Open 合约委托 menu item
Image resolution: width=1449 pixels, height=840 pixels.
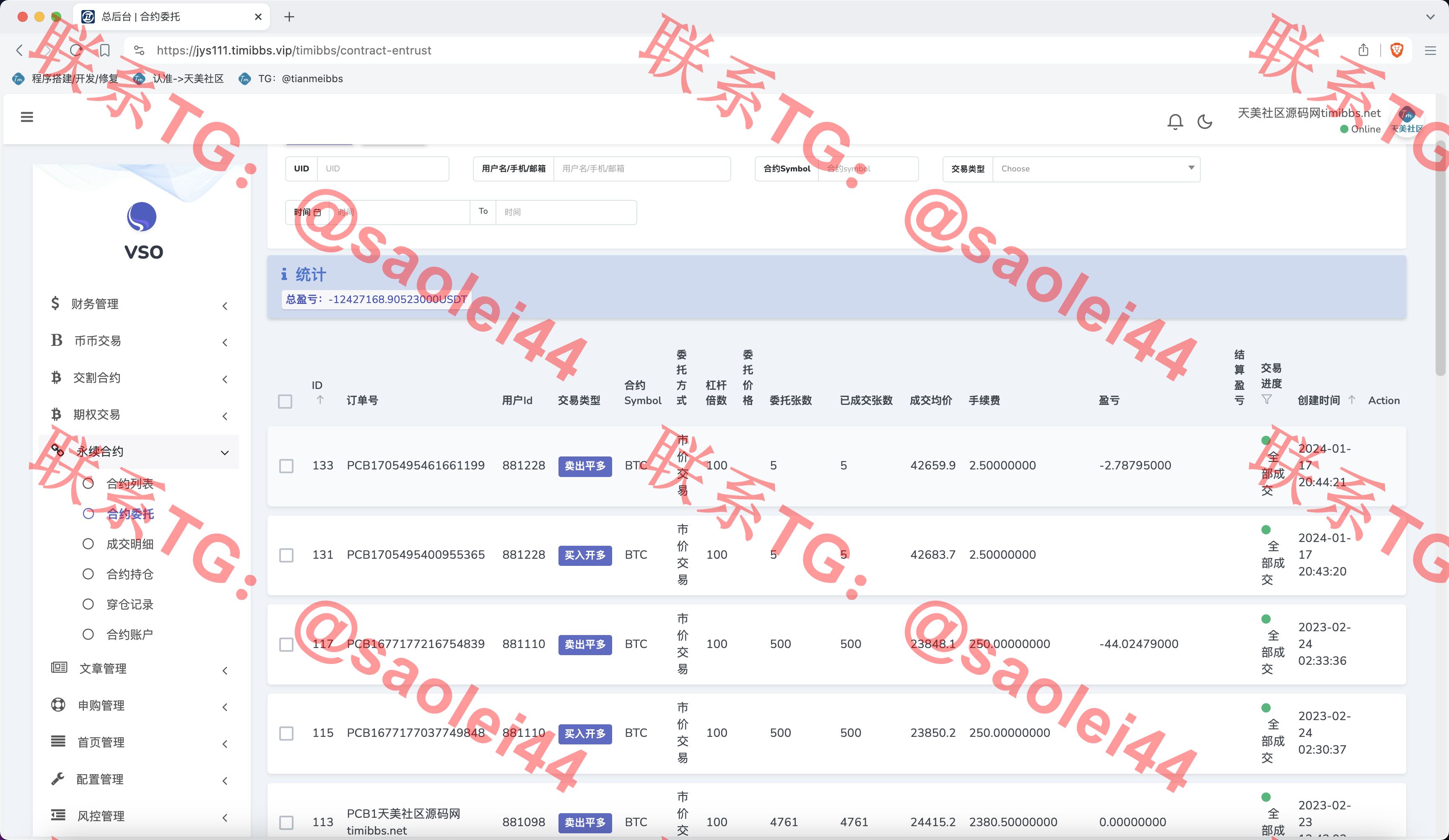click(x=130, y=514)
